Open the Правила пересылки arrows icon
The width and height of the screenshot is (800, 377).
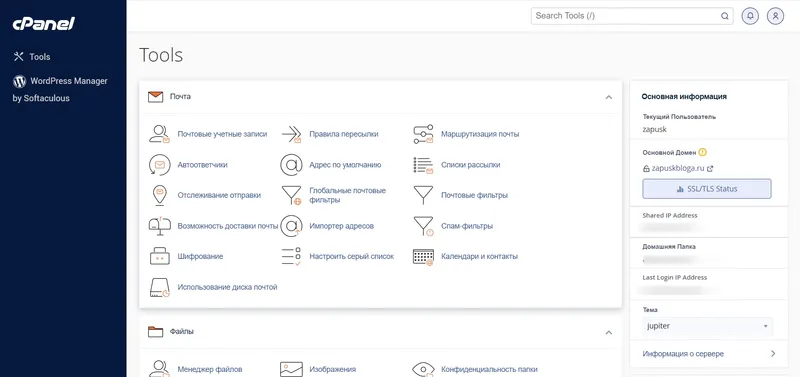click(291, 134)
